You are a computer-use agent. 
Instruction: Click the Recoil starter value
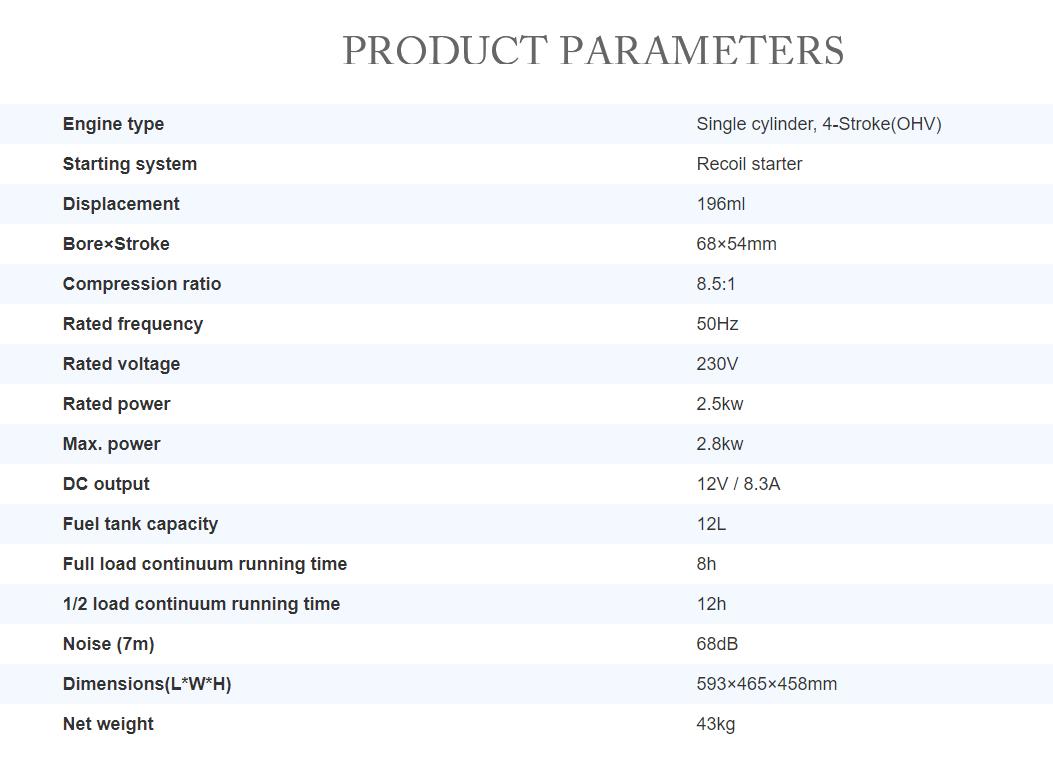[749, 164]
